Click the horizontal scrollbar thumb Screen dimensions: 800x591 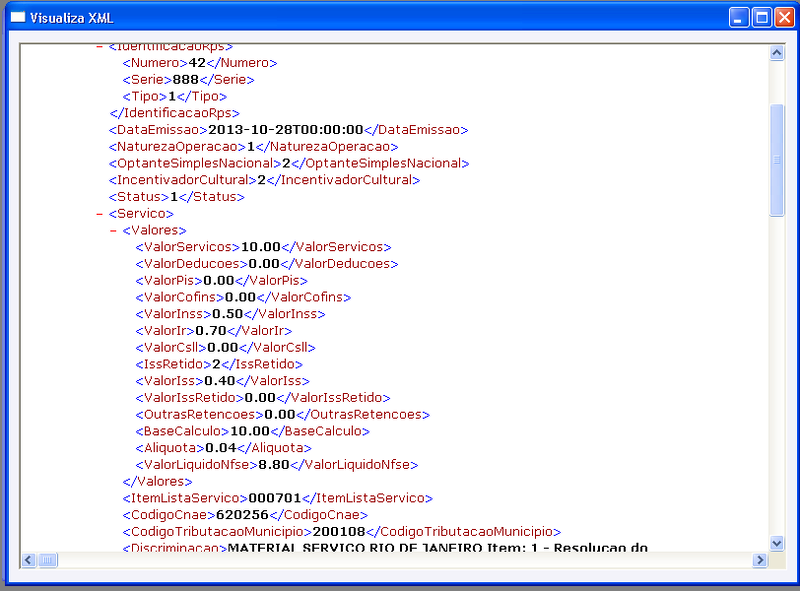coord(47,560)
